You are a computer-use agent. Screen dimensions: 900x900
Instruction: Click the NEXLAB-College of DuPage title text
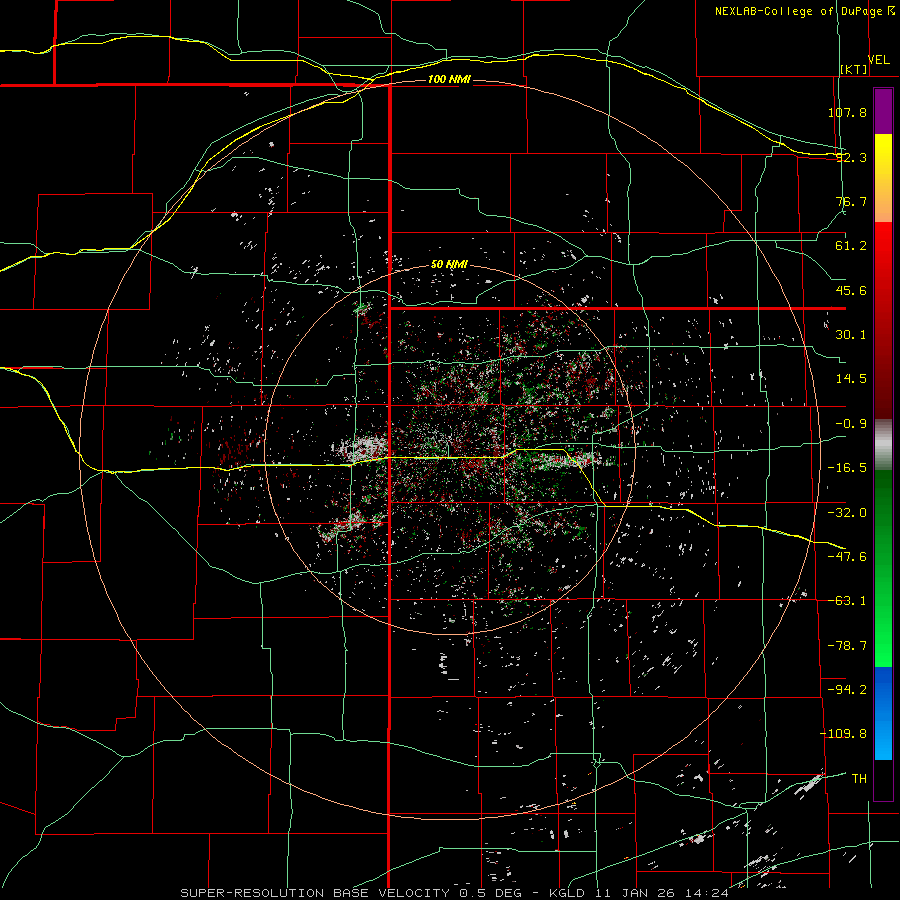coord(799,11)
